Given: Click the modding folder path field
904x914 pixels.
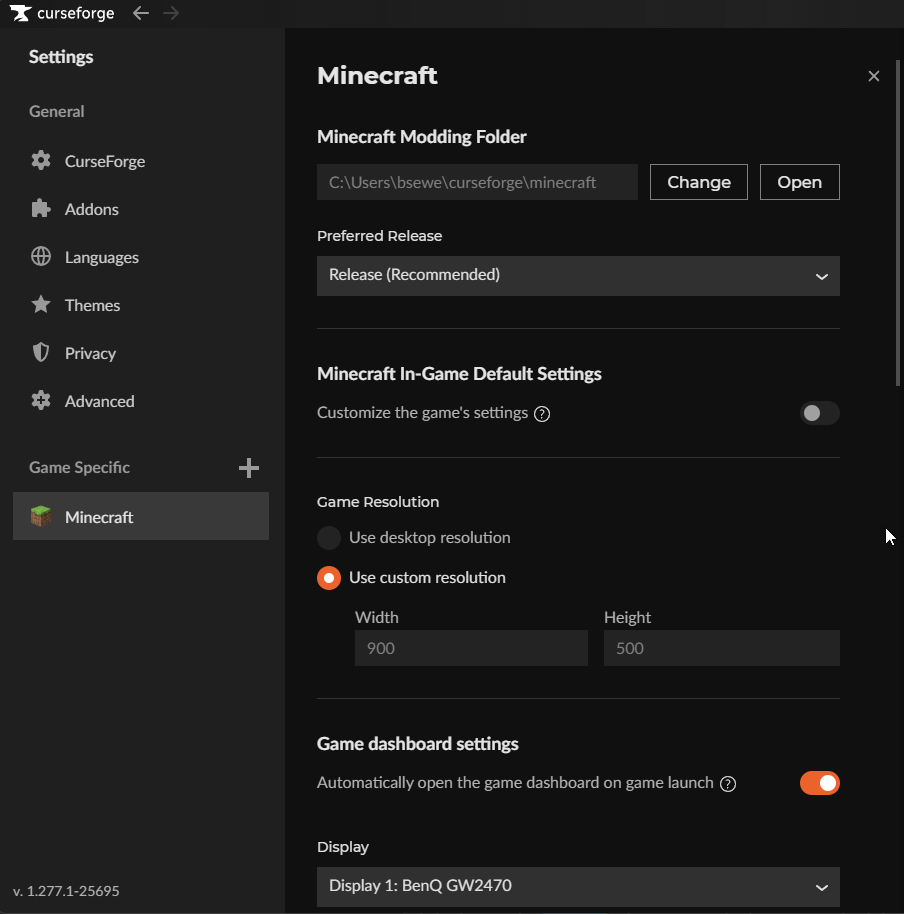Looking at the screenshot, I should pos(477,182).
